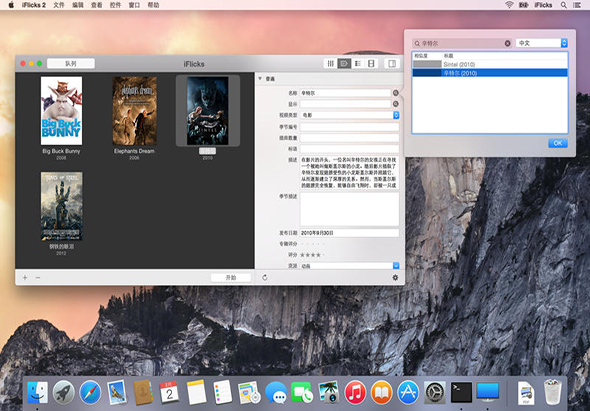Click the 队列 queue button

71,64
